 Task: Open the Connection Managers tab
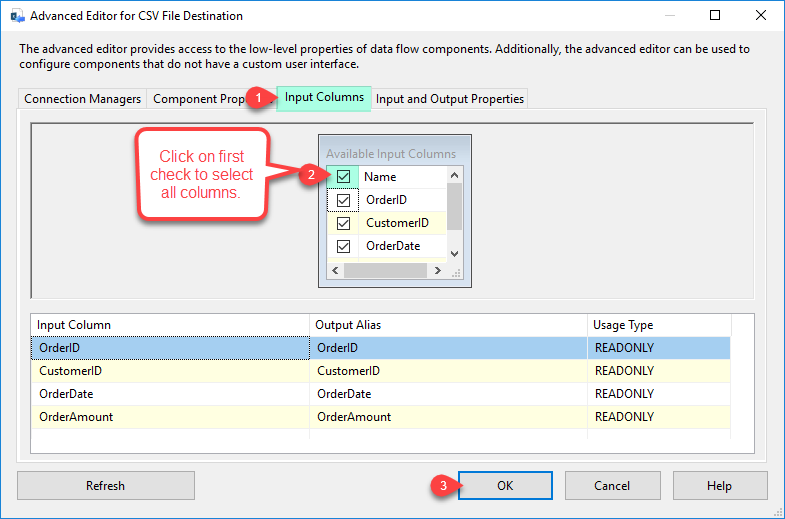tap(83, 99)
